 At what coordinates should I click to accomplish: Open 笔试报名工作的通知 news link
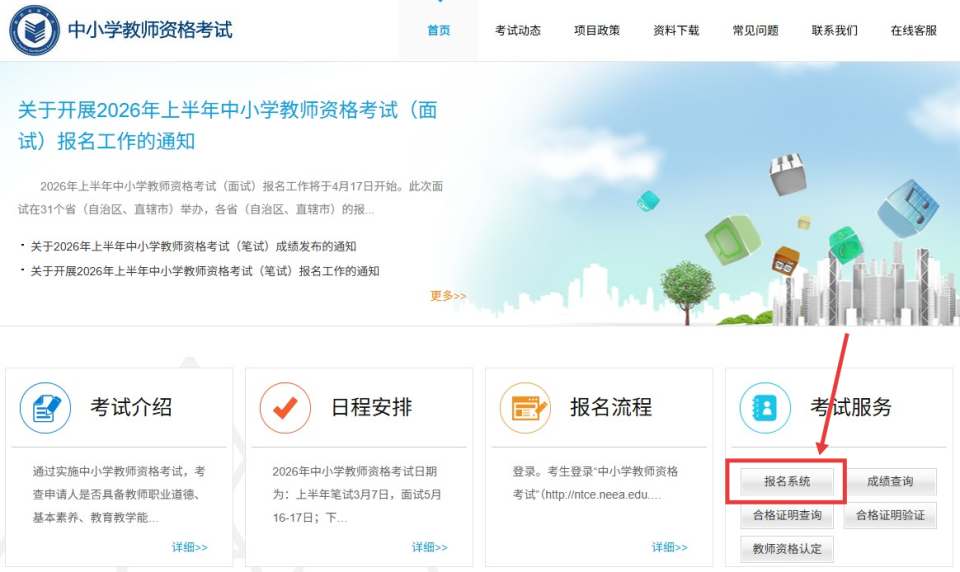pos(205,271)
